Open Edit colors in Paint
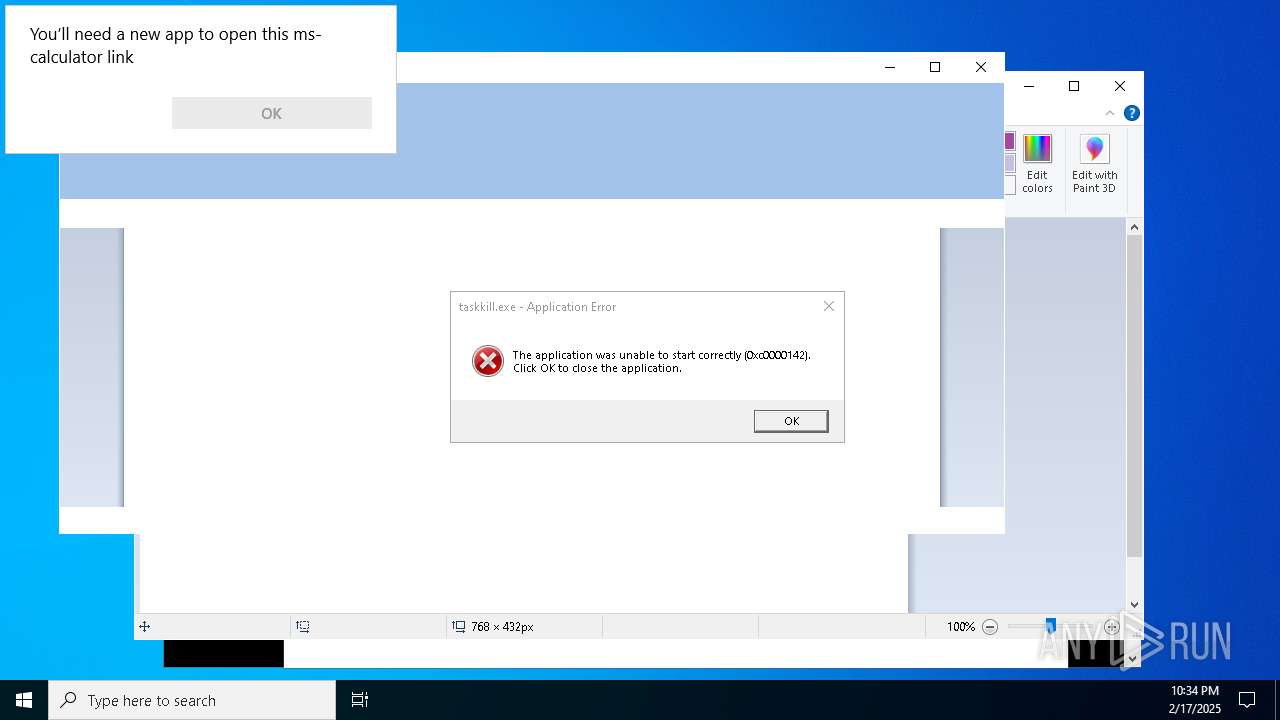The image size is (1280, 720). [x=1037, y=165]
